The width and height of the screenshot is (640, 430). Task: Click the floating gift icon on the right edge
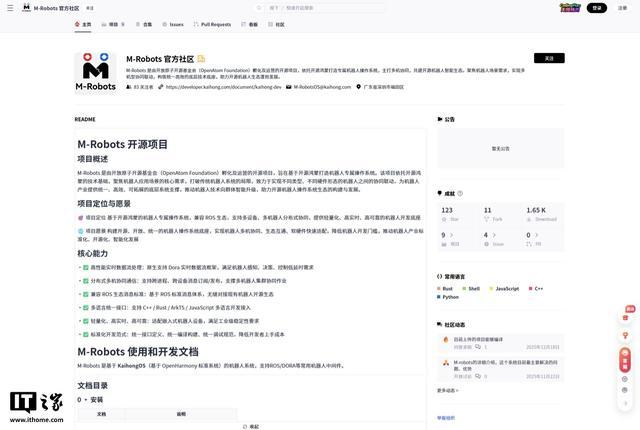point(625,317)
